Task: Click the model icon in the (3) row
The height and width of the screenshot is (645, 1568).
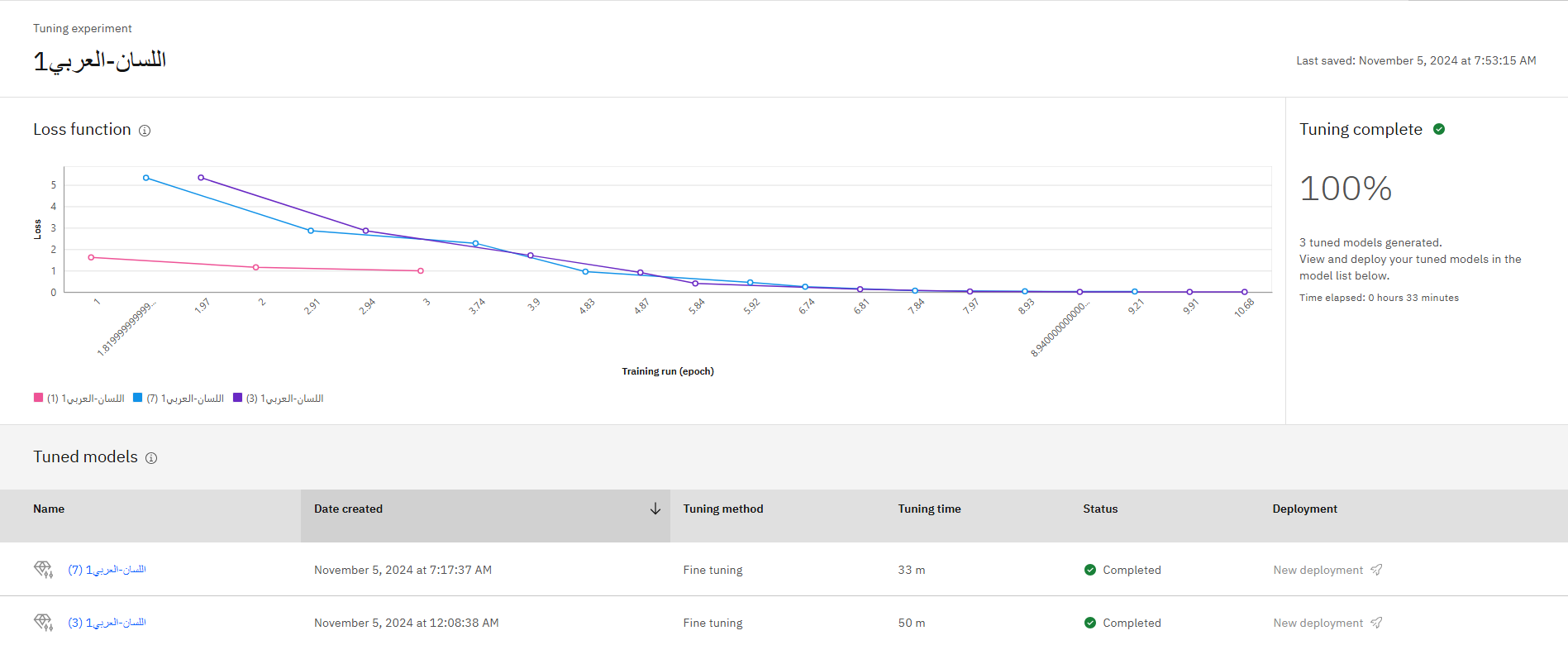Action: click(43, 623)
